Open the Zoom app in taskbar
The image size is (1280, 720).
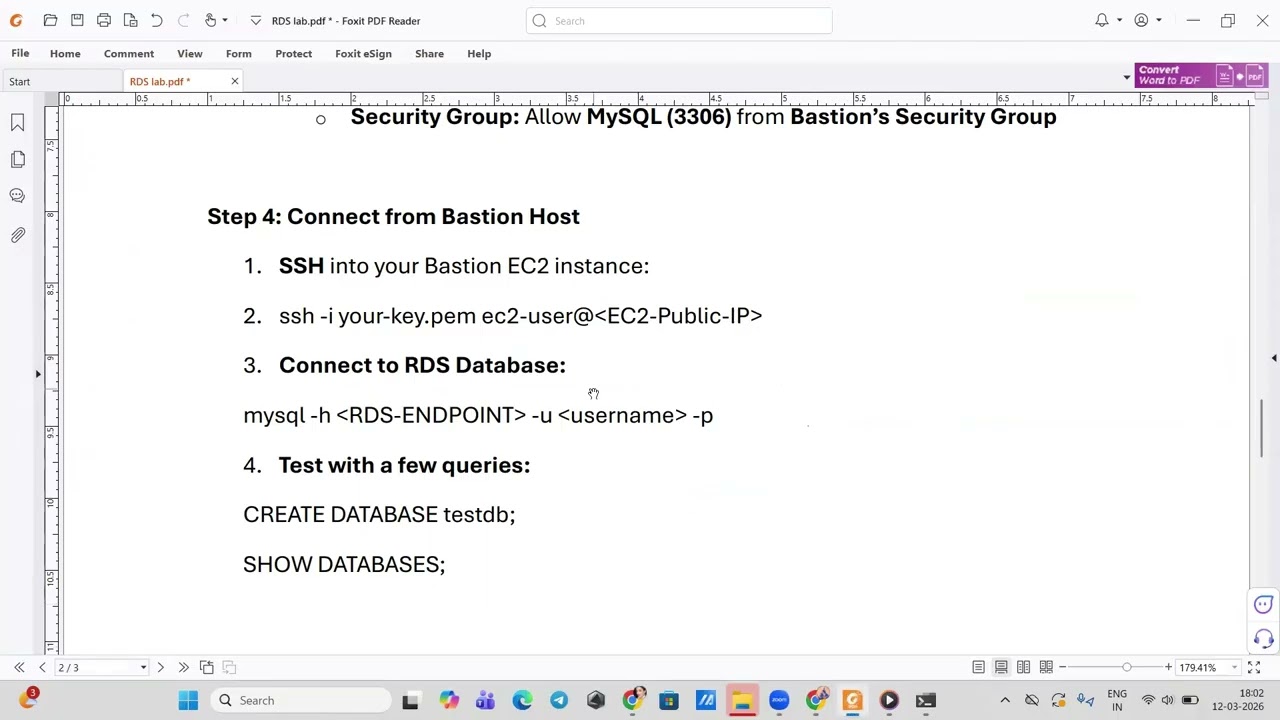point(779,700)
